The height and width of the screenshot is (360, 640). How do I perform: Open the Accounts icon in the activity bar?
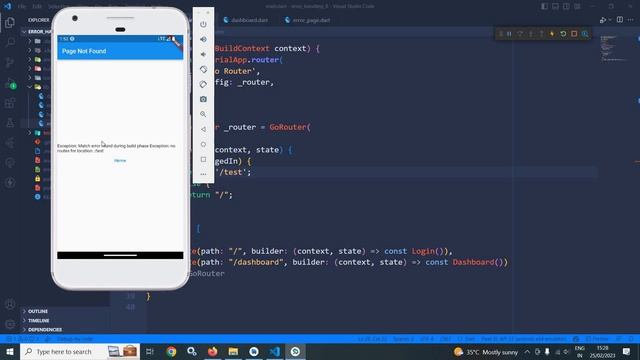point(10,304)
